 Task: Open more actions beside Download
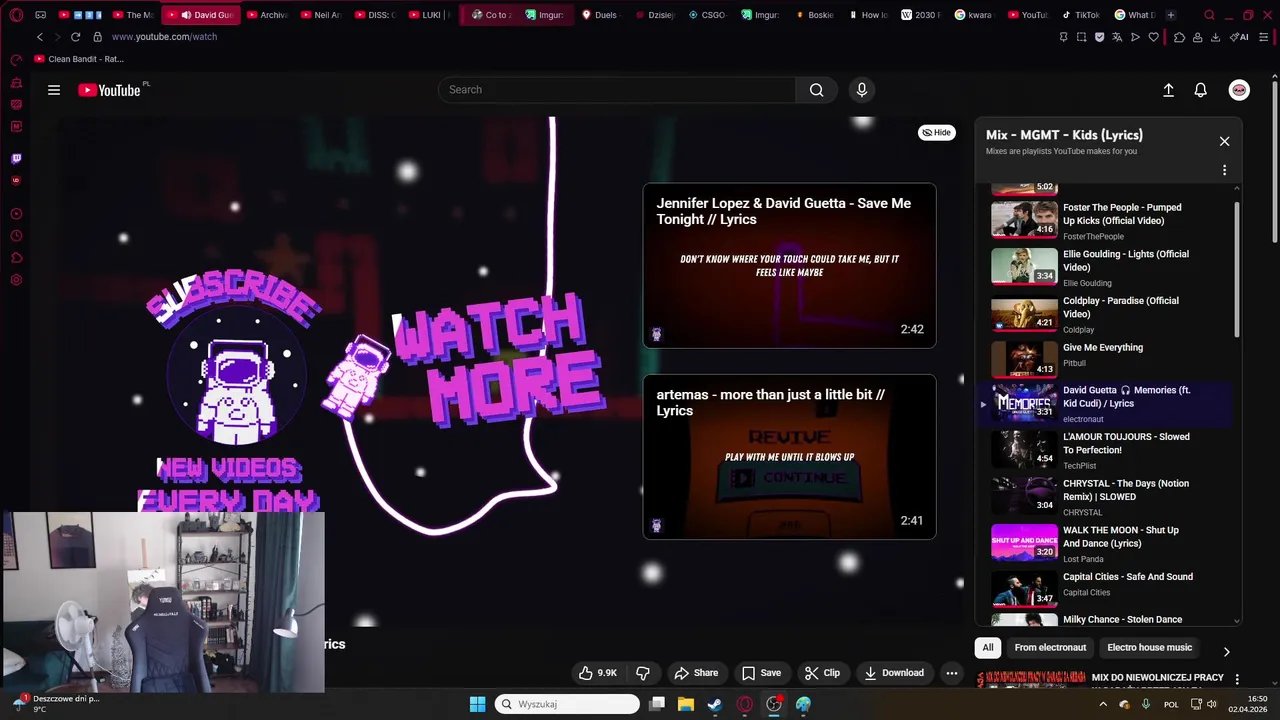952,673
